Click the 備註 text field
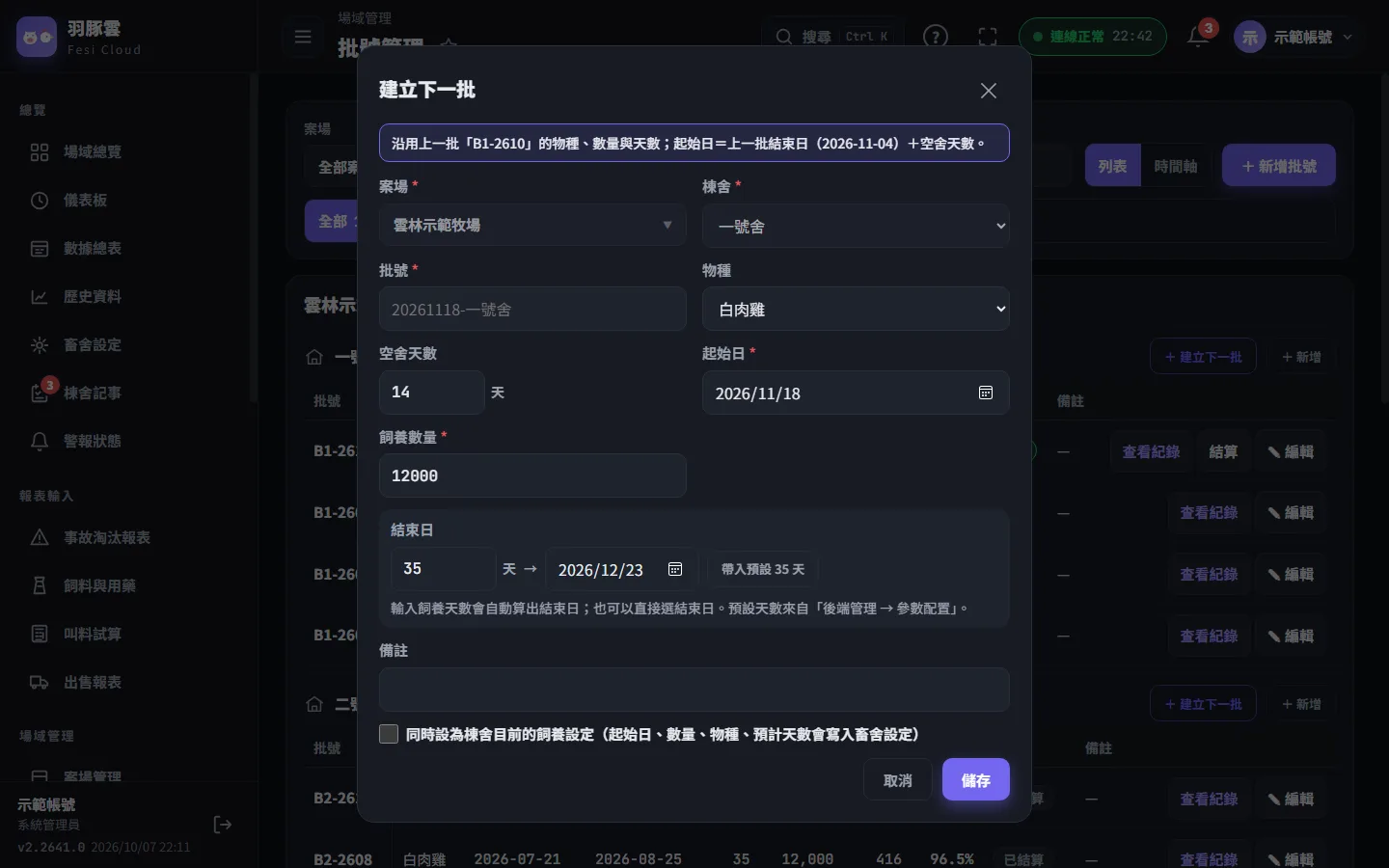Screen dimensions: 1389x868 (x=694, y=690)
